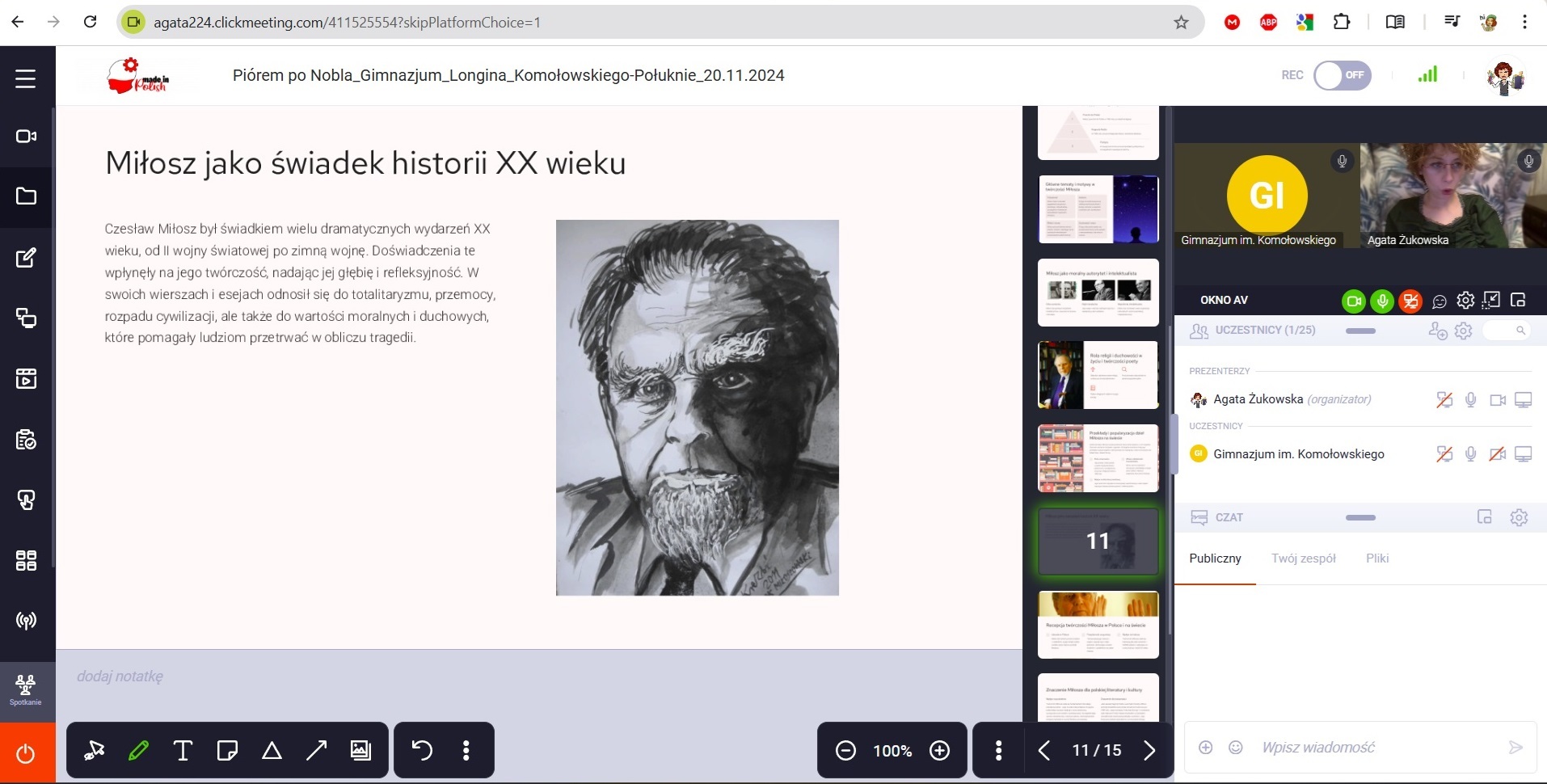Attach a file with chat plus icon
1547x784 pixels.
click(1205, 748)
